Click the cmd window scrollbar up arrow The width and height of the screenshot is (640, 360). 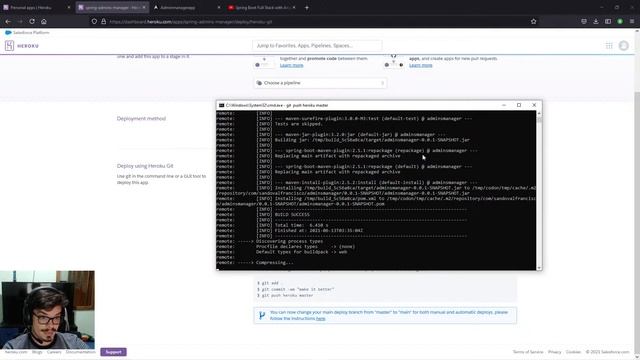point(539,113)
